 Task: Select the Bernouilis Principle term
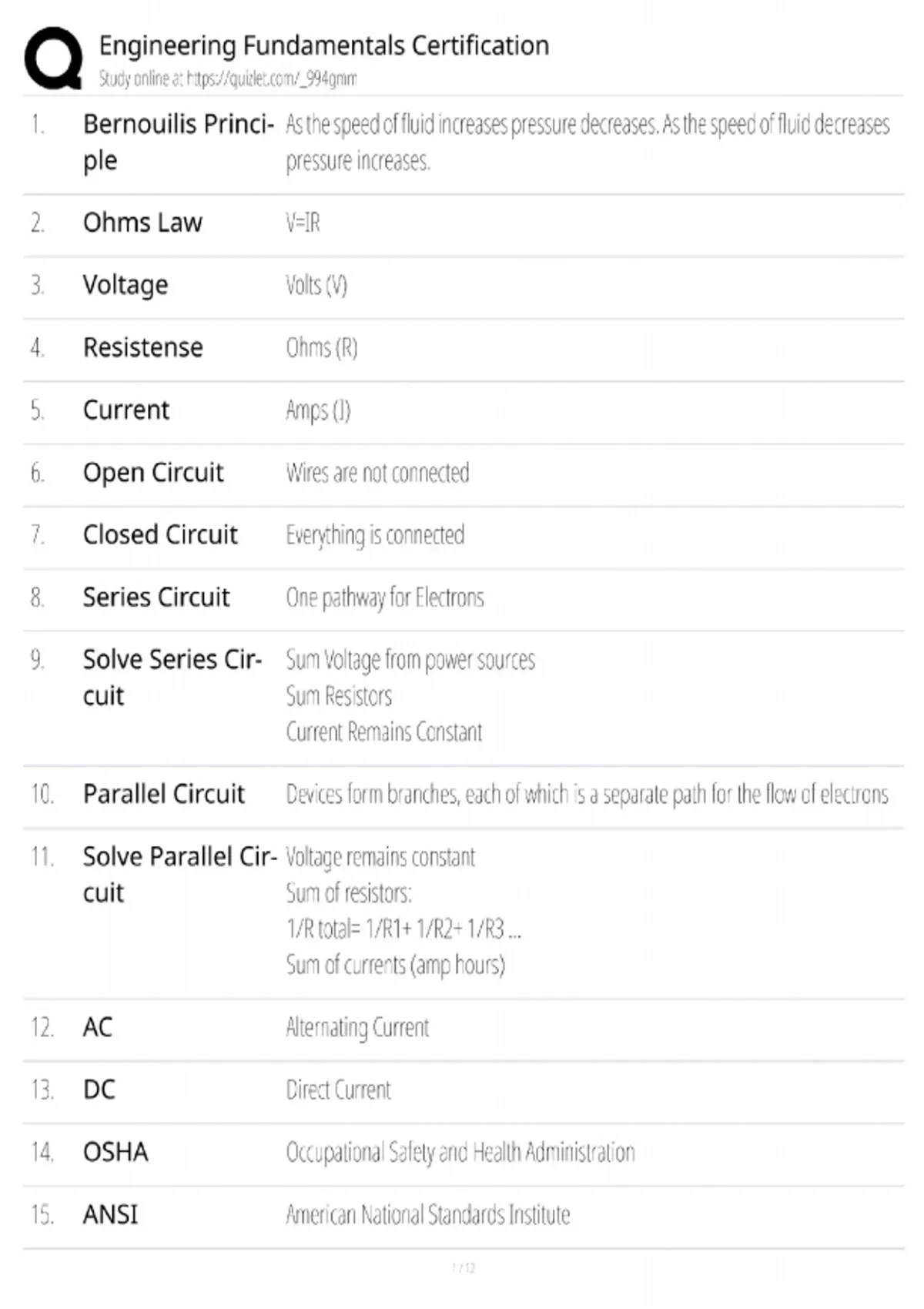pos(178,142)
